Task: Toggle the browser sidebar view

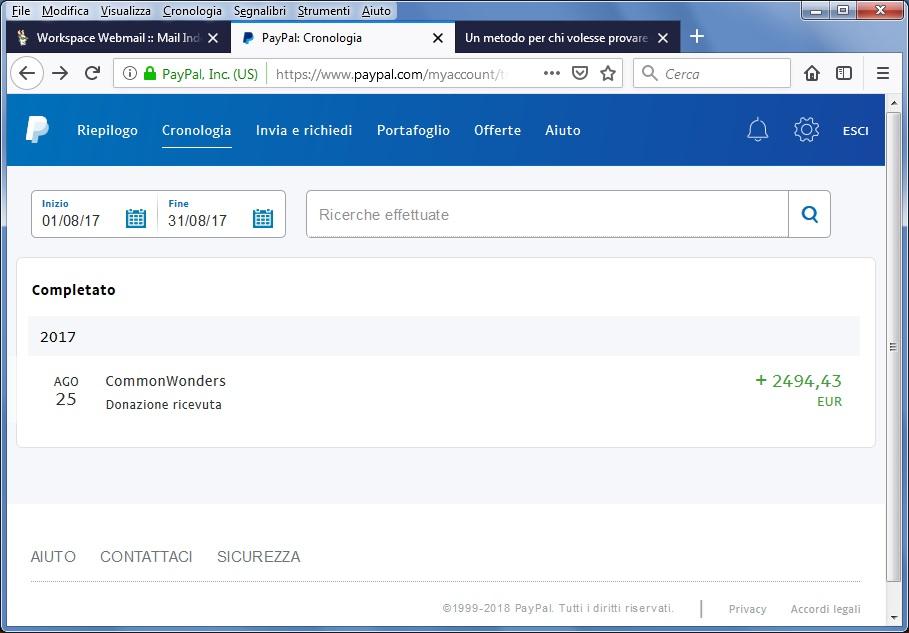Action: click(x=843, y=73)
